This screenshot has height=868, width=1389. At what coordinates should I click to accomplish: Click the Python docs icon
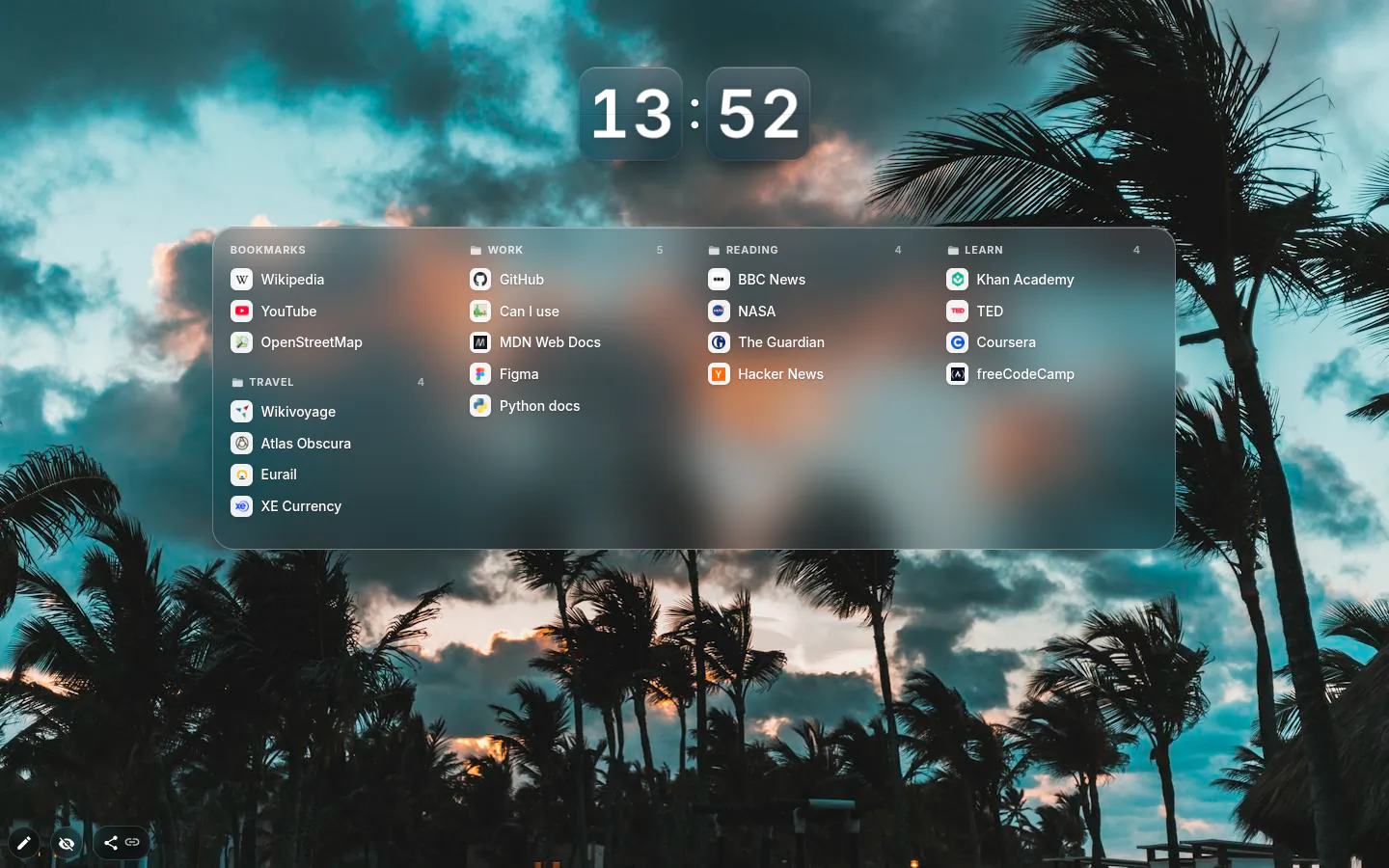tap(480, 406)
